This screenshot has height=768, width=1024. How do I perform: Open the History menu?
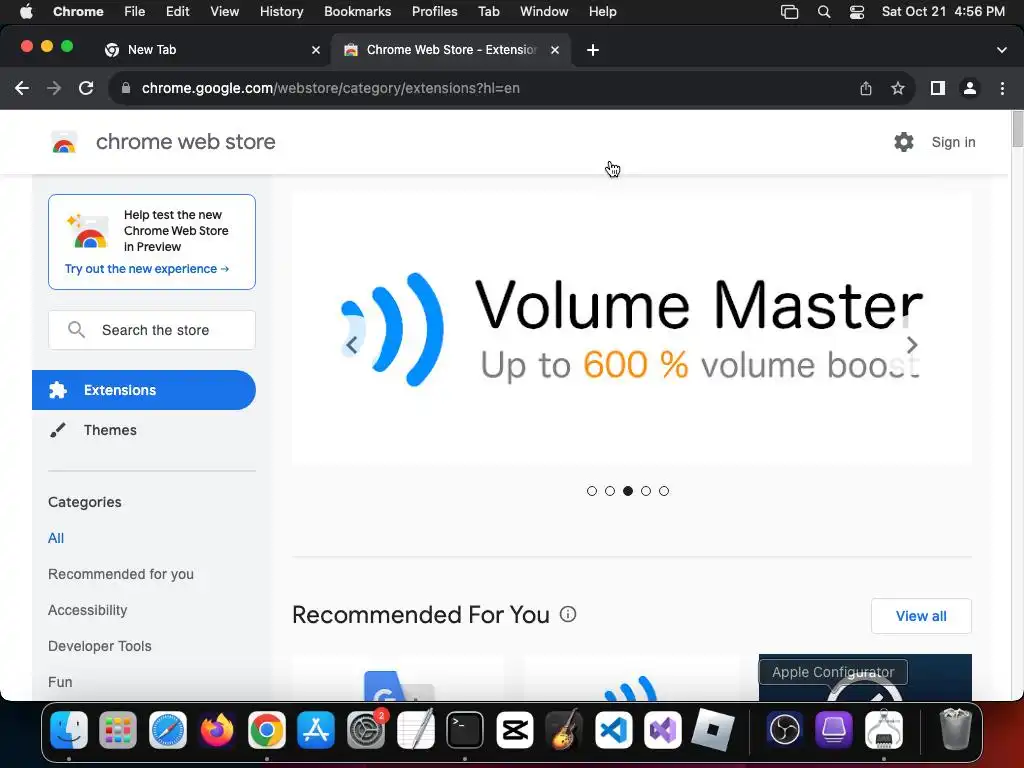pyautogui.click(x=281, y=12)
